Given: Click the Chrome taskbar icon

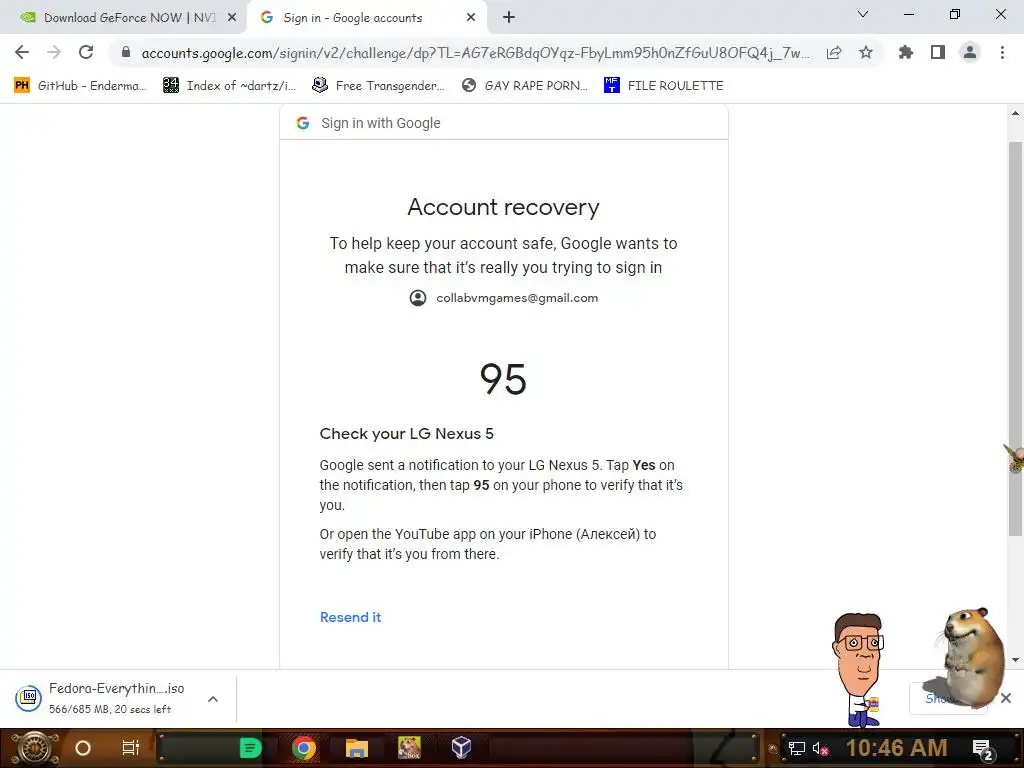Looking at the screenshot, I should click(x=304, y=748).
